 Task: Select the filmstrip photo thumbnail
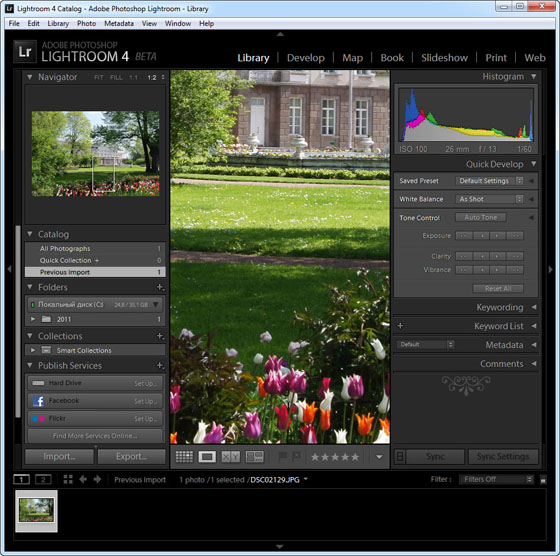click(36, 510)
